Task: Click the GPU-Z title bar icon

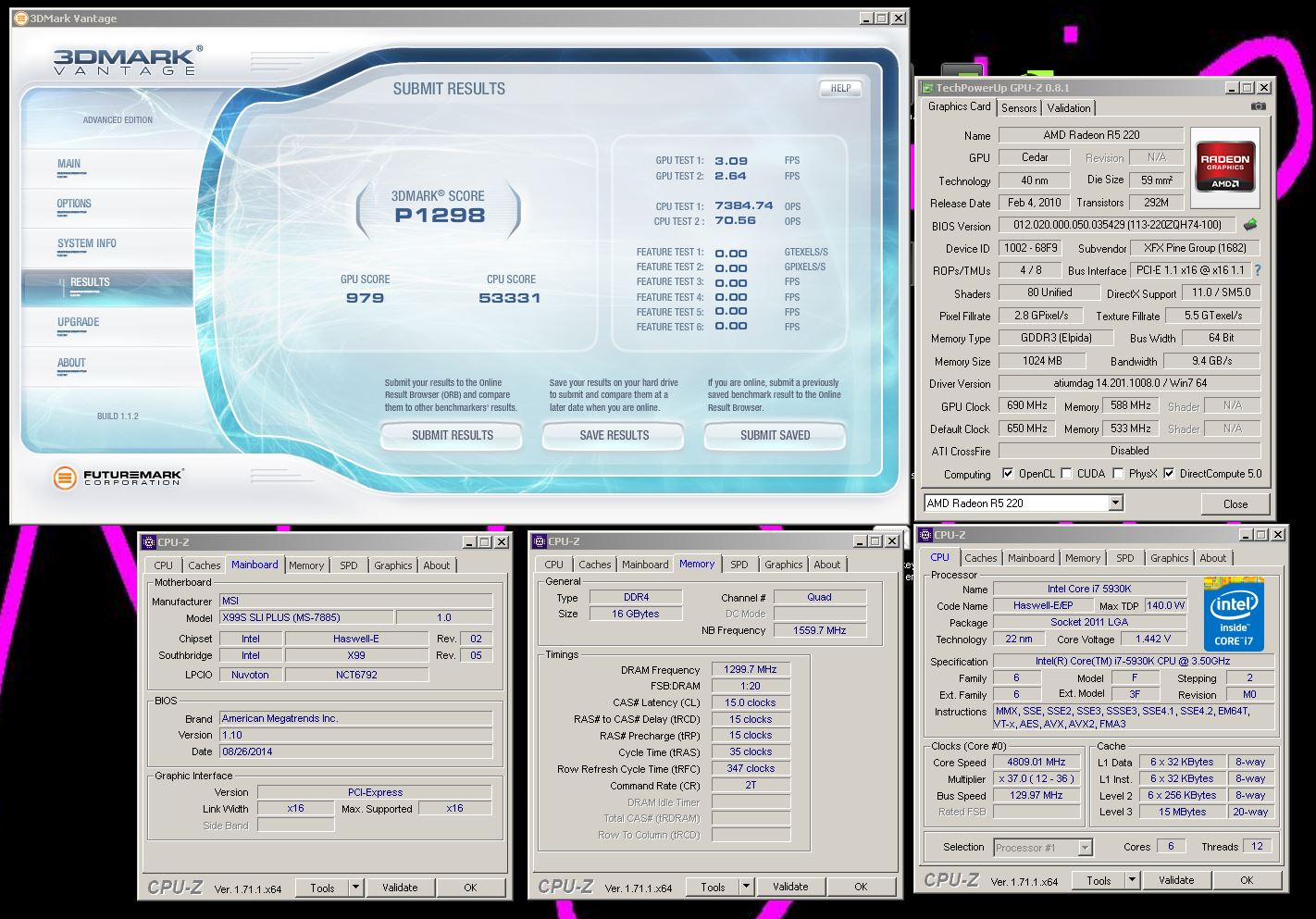Action: [x=926, y=88]
